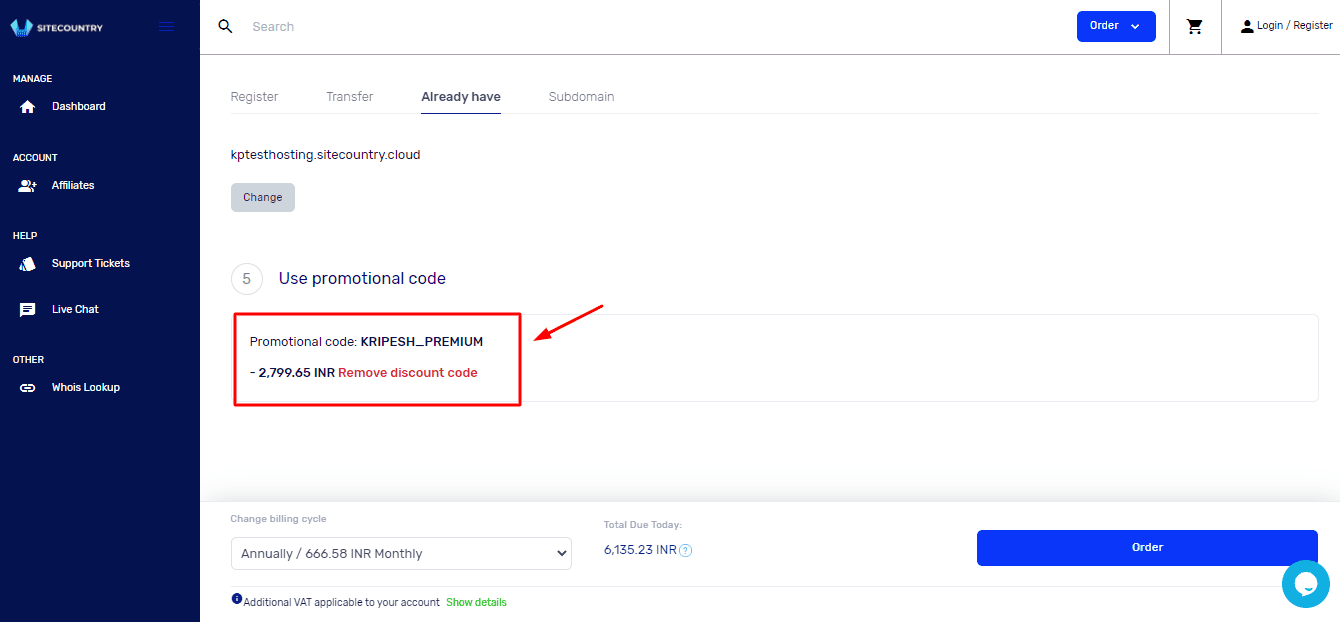
Task: Select the Subdomain tab
Action: (x=581, y=97)
